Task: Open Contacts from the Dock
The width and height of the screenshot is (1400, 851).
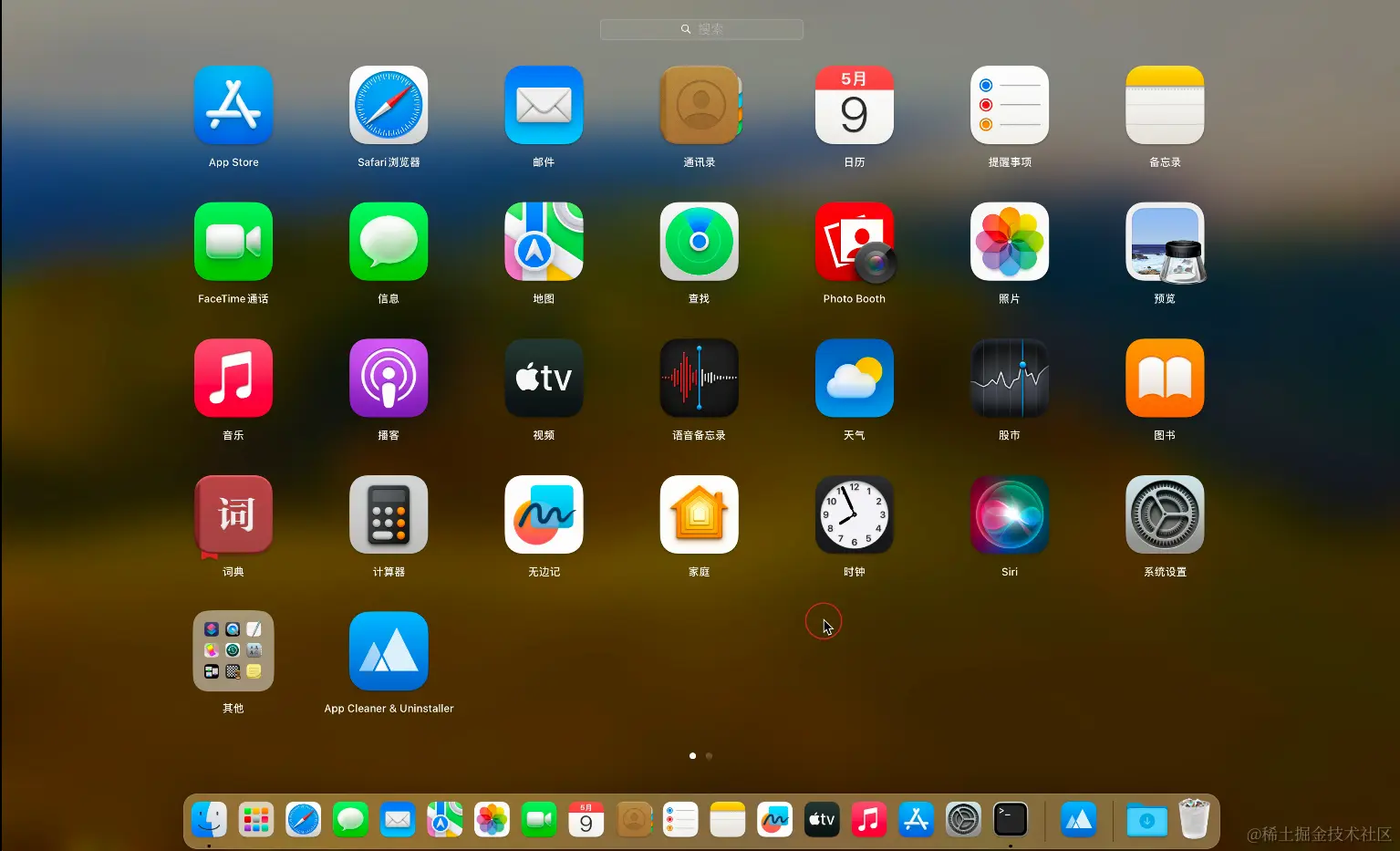Action: 634,820
